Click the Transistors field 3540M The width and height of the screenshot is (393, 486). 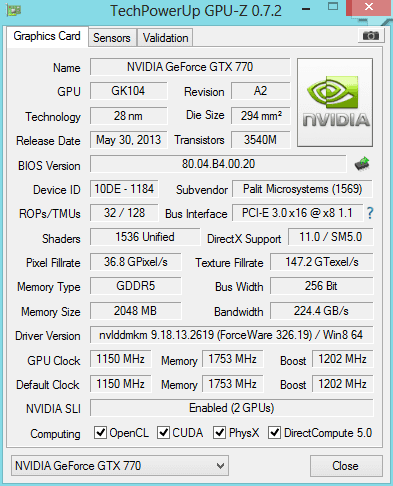click(260, 140)
